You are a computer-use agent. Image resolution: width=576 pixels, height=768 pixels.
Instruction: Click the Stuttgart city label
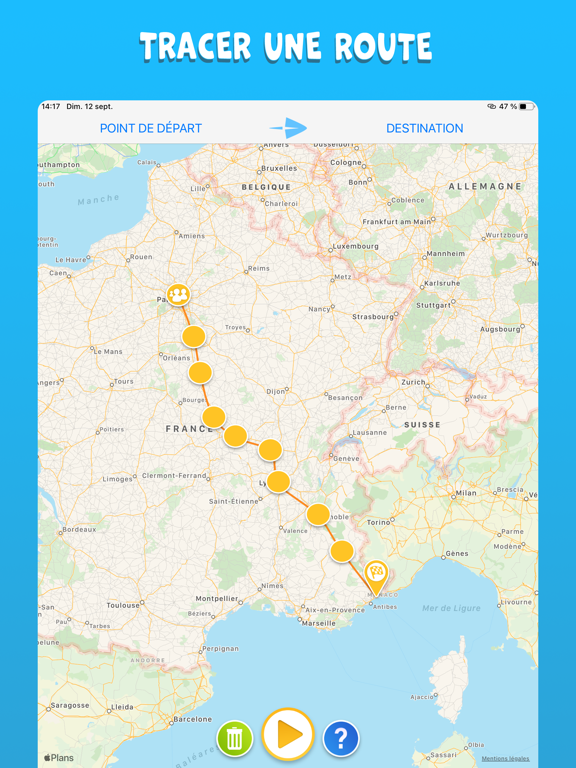(433, 305)
